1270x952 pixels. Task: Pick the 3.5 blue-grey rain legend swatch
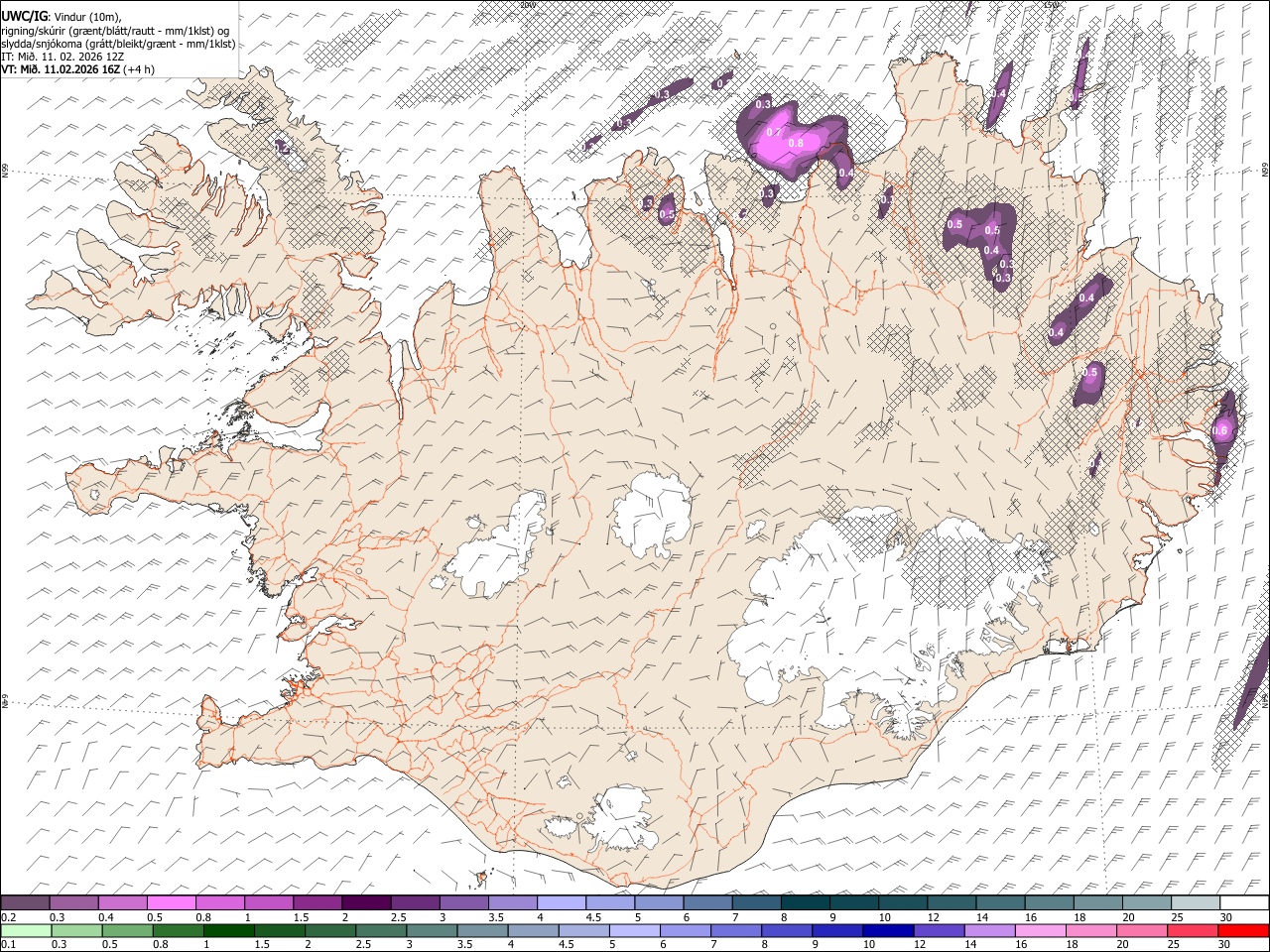click(x=482, y=930)
